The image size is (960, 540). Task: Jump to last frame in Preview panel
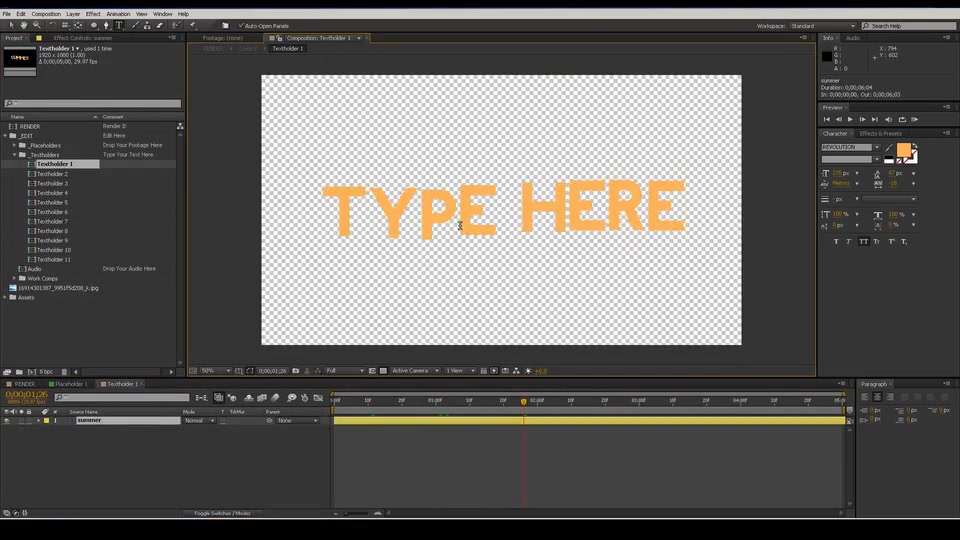[875, 119]
